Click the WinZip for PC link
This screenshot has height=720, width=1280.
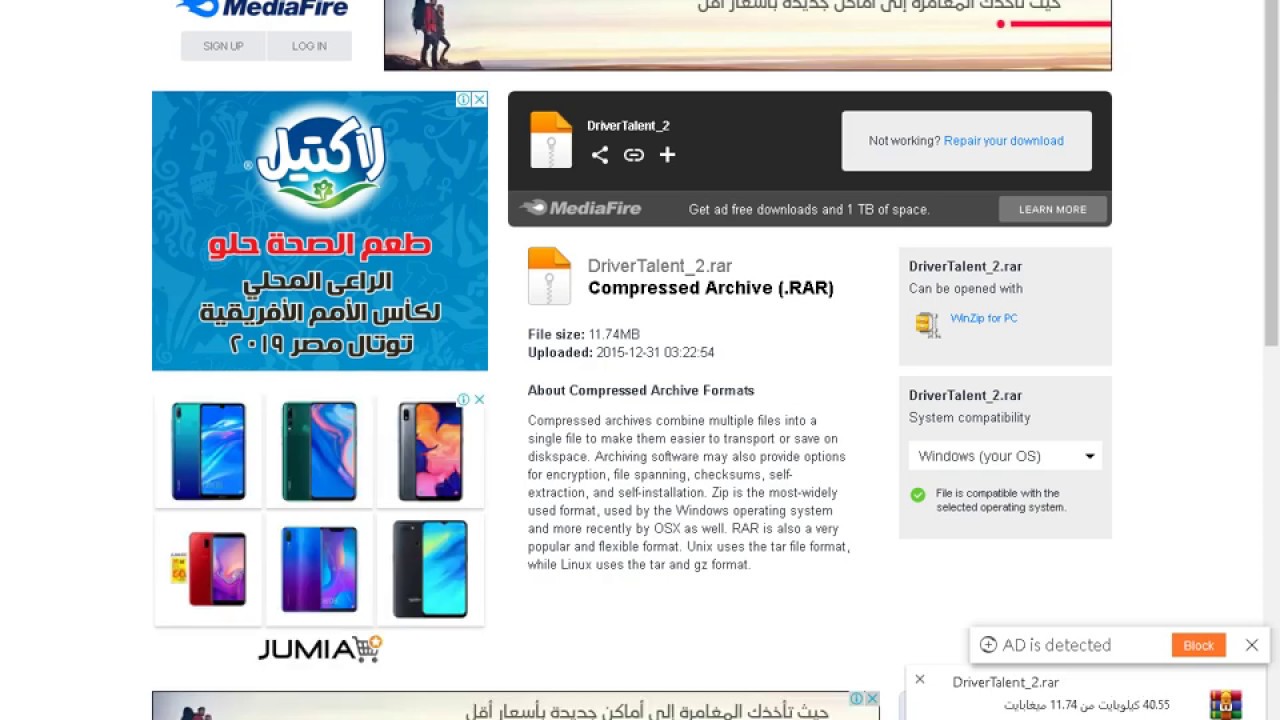[984, 318]
